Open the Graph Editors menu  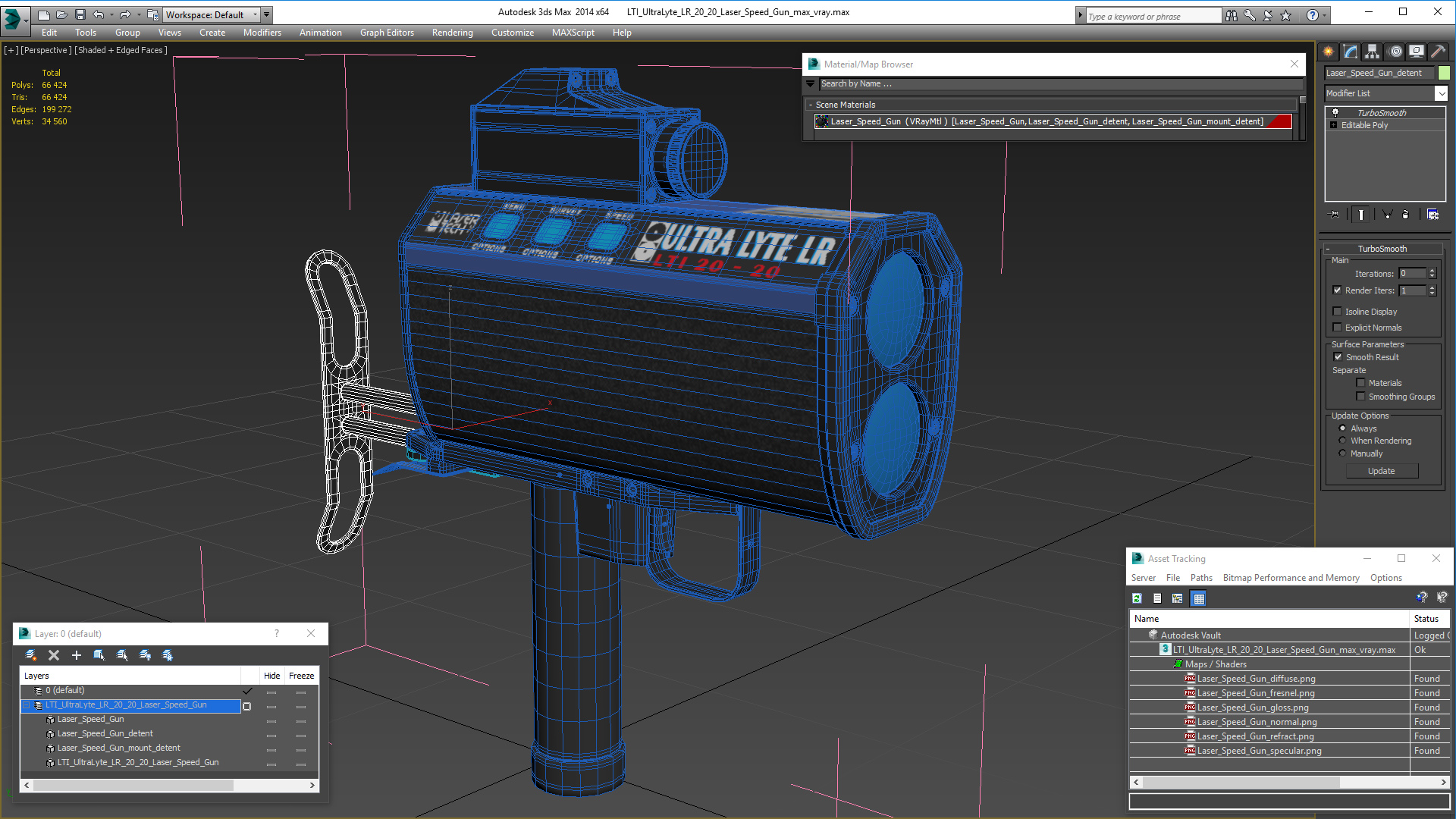pyautogui.click(x=387, y=33)
